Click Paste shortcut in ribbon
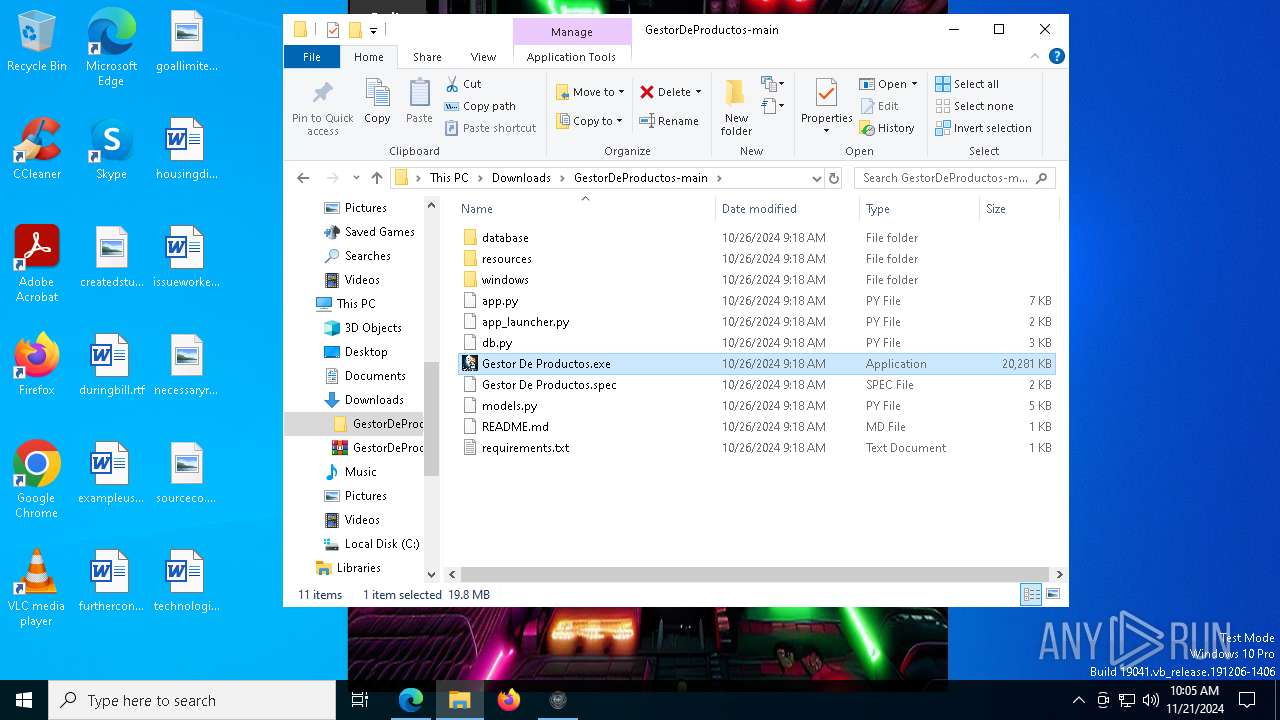 click(x=490, y=128)
